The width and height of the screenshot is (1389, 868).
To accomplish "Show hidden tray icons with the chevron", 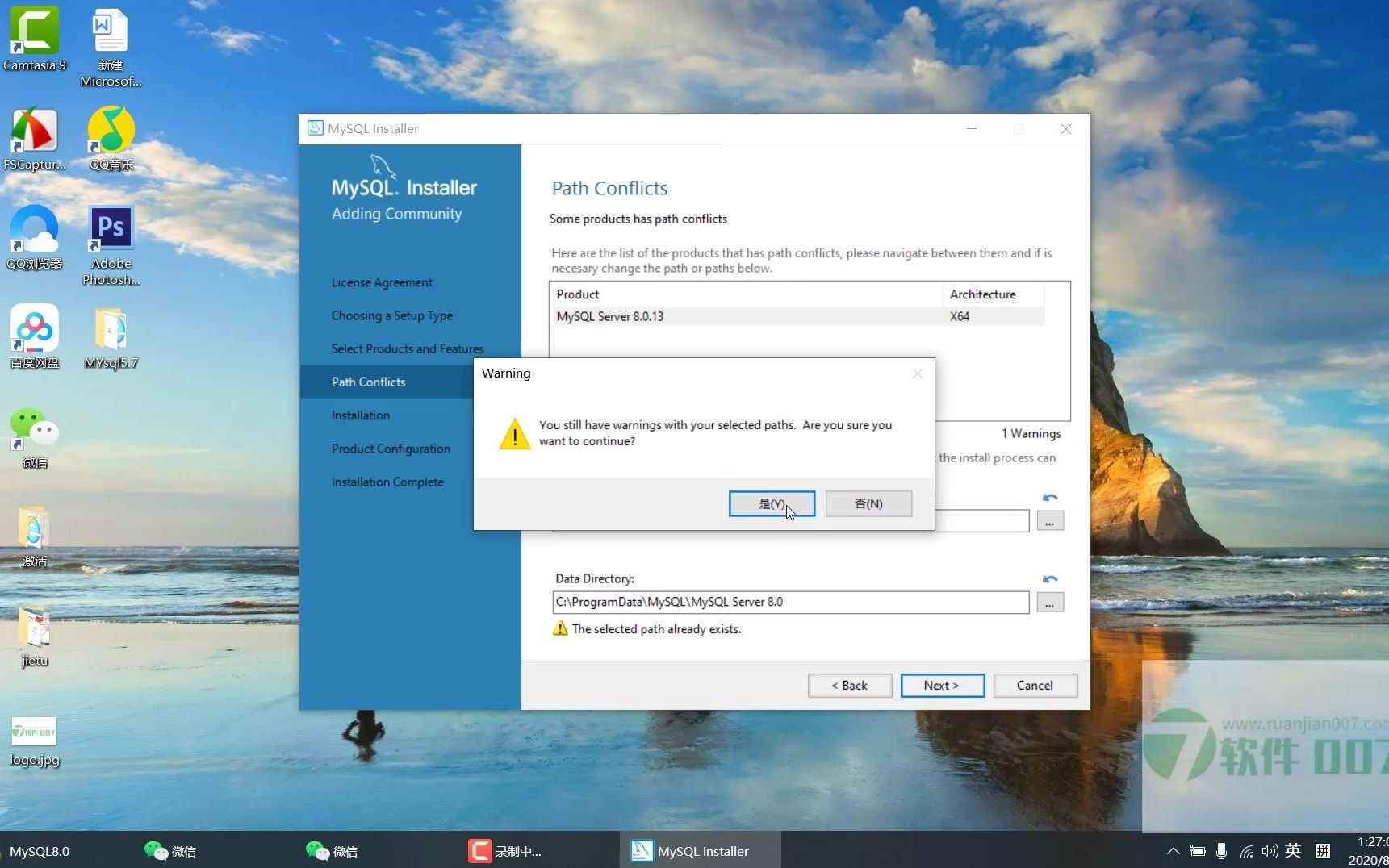I will [x=1174, y=851].
